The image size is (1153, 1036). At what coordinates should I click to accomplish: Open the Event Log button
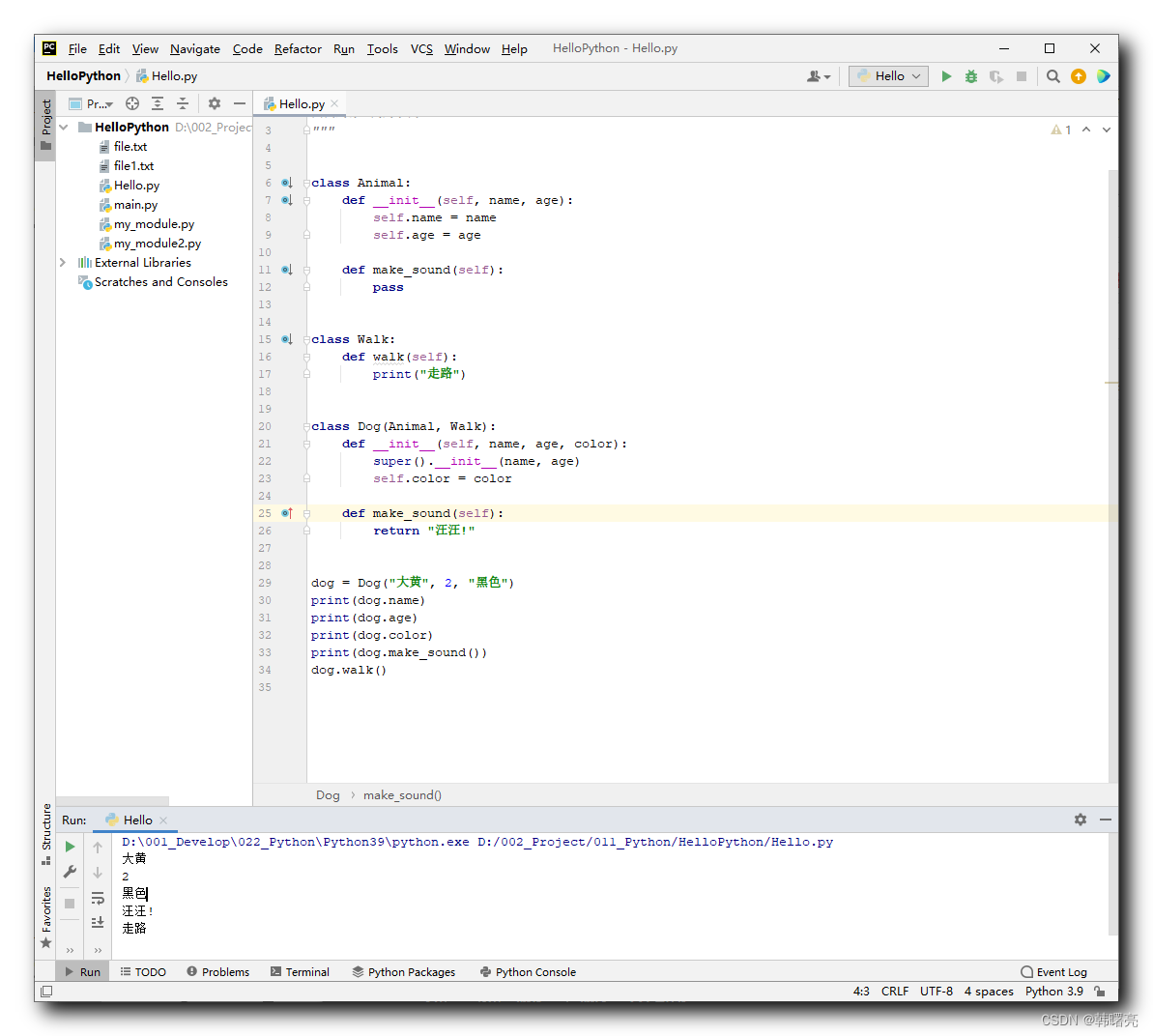(x=1053, y=972)
